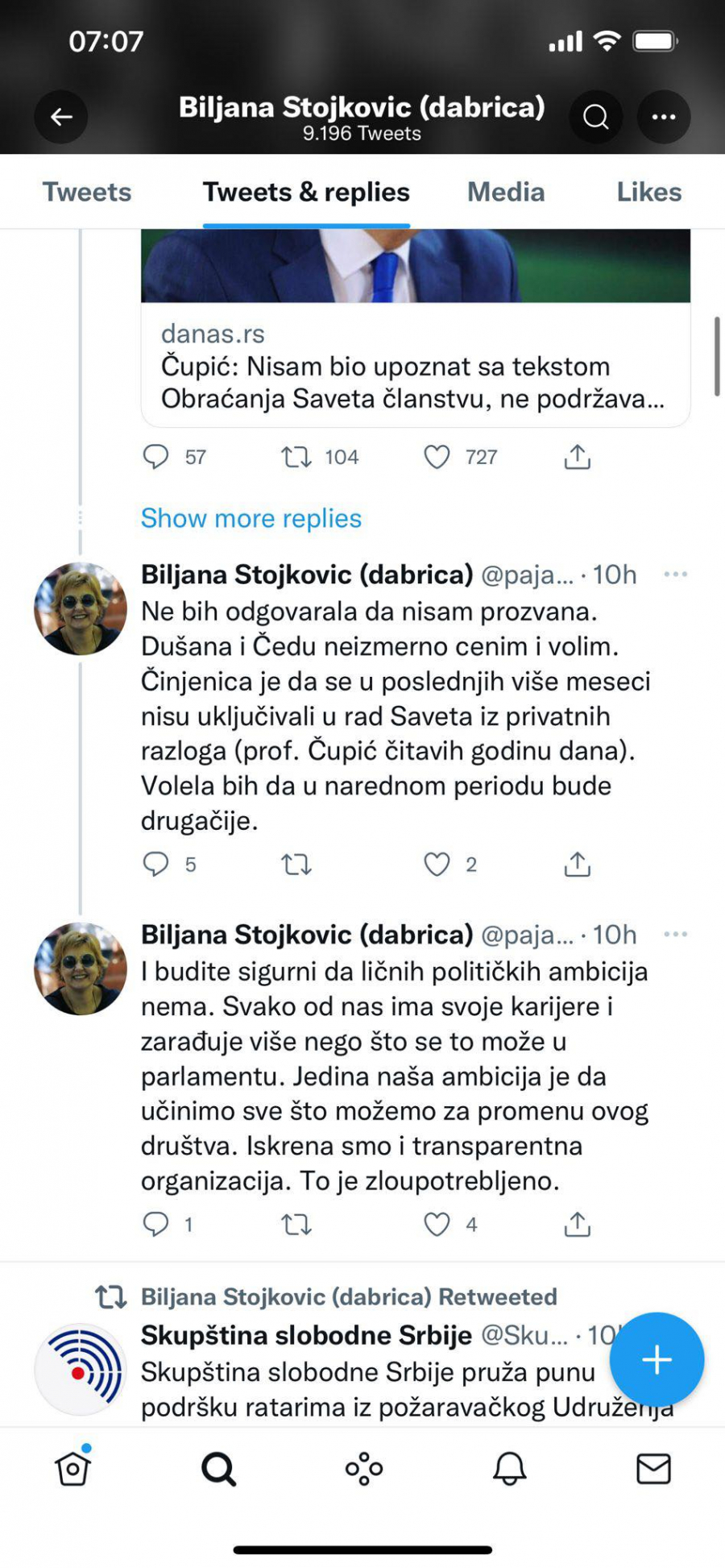Screen dimensions: 725x1568
Task: Like the tweet about Čupić article
Action: click(x=437, y=457)
